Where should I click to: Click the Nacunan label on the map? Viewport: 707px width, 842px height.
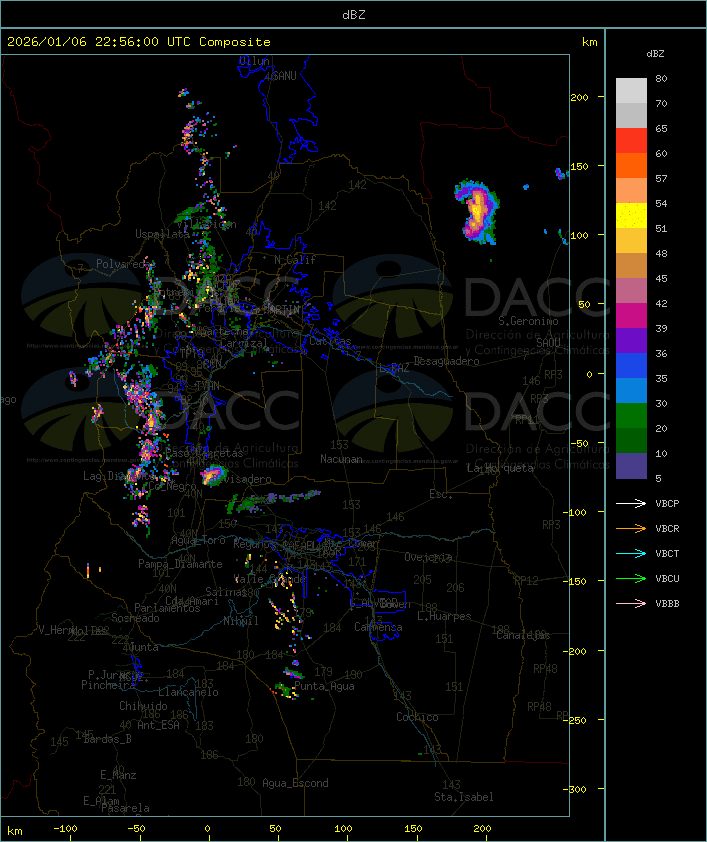point(341,459)
